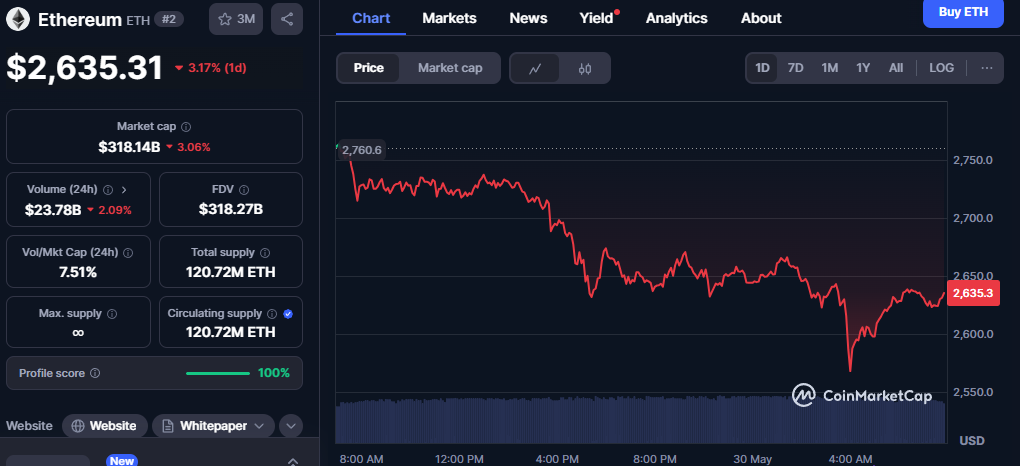Open the Chart tab
This screenshot has height=466, width=1020.
pyautogui.click(x=371, y=18)
